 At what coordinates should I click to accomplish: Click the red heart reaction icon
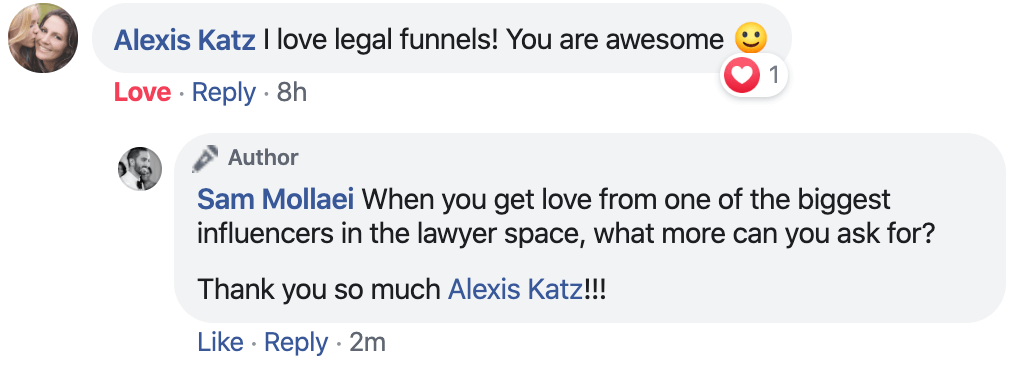[x=741, y=77]
